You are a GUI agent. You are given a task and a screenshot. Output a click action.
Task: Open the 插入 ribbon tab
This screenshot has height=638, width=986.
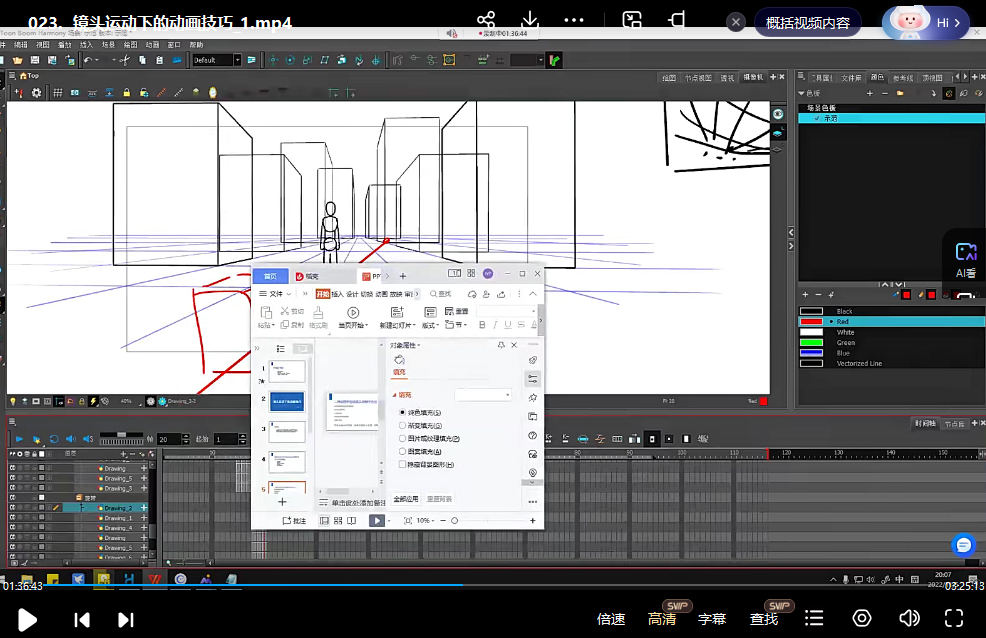[337, 294]
